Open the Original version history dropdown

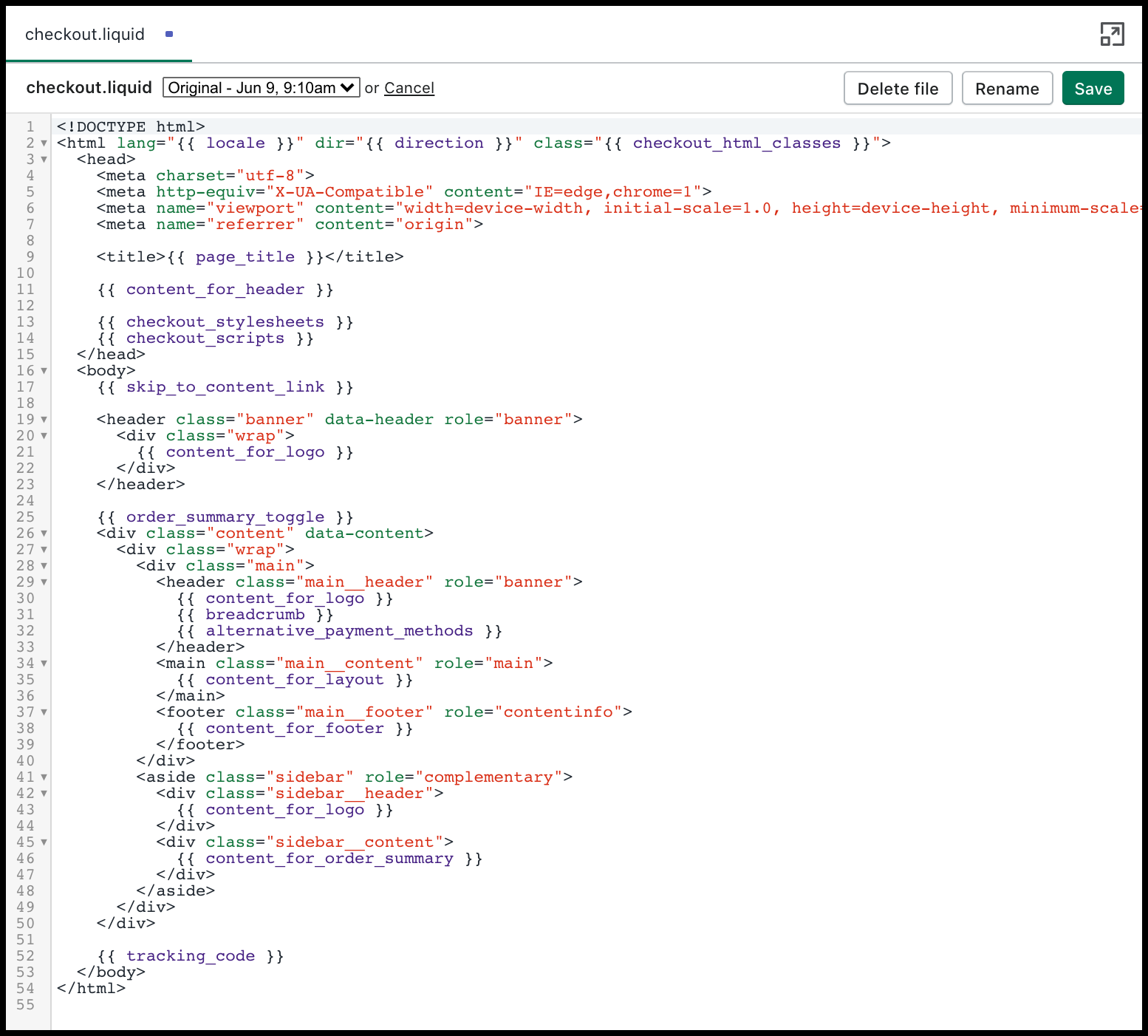point(261,88)
